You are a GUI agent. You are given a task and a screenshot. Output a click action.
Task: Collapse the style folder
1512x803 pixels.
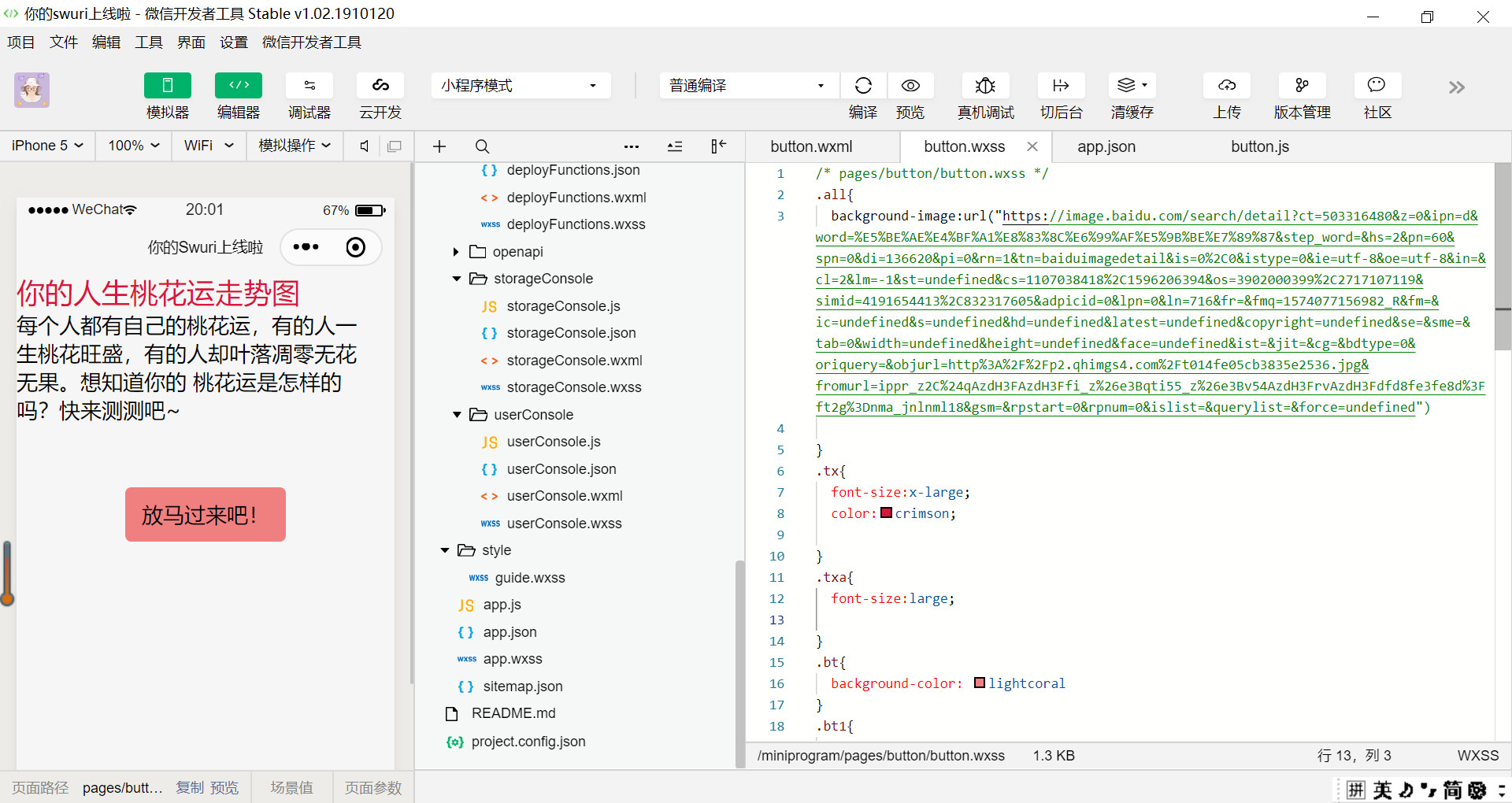445,550
